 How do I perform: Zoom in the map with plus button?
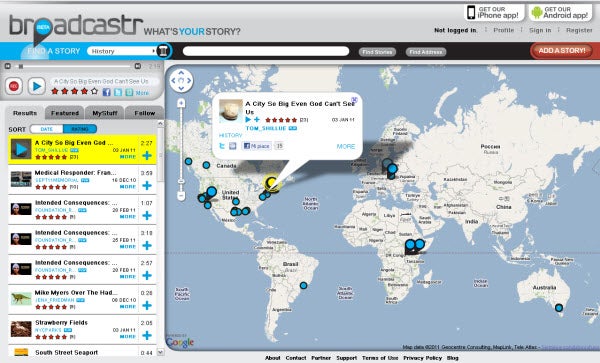coord(181,103)
